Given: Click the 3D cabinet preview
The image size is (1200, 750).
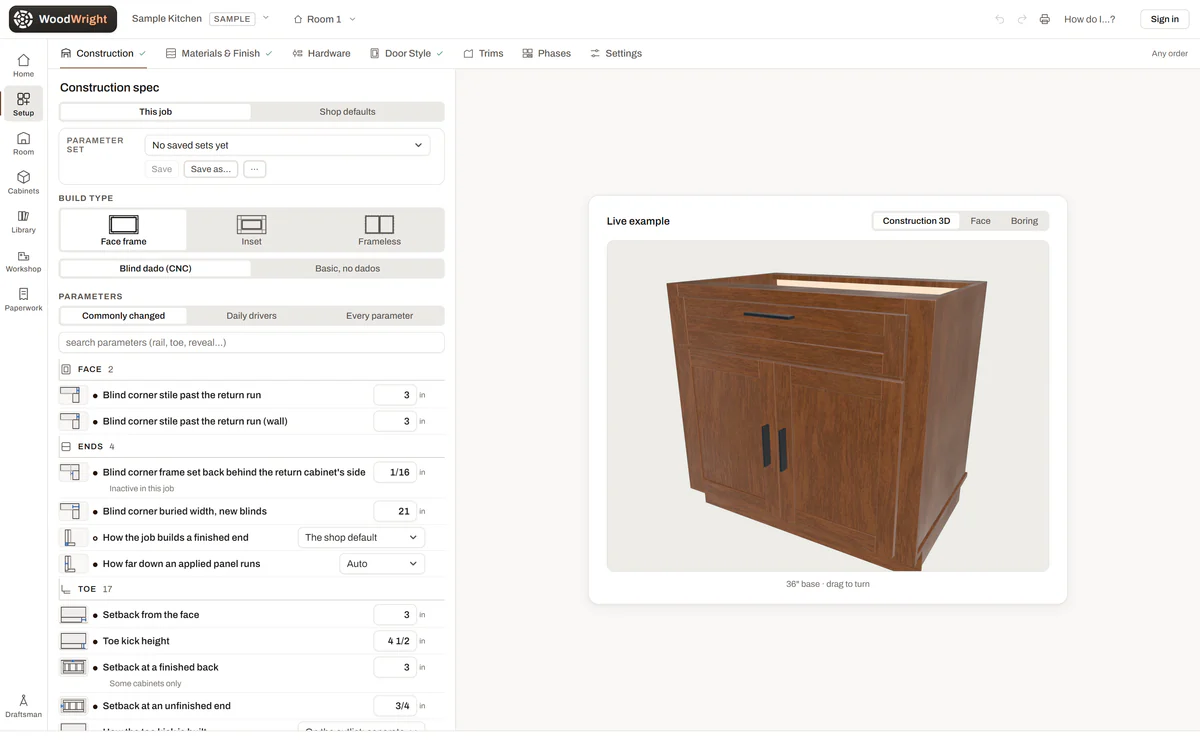Looking at the screenshot, I should tap(827, 406).
